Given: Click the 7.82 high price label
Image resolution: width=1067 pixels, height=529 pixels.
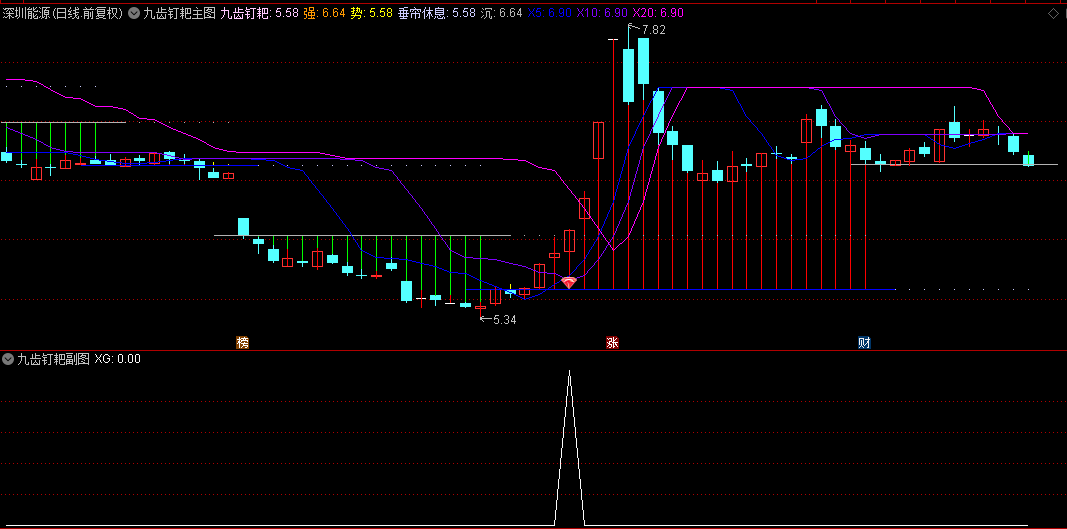Looking at the screenshot, I should coord(652,30).
